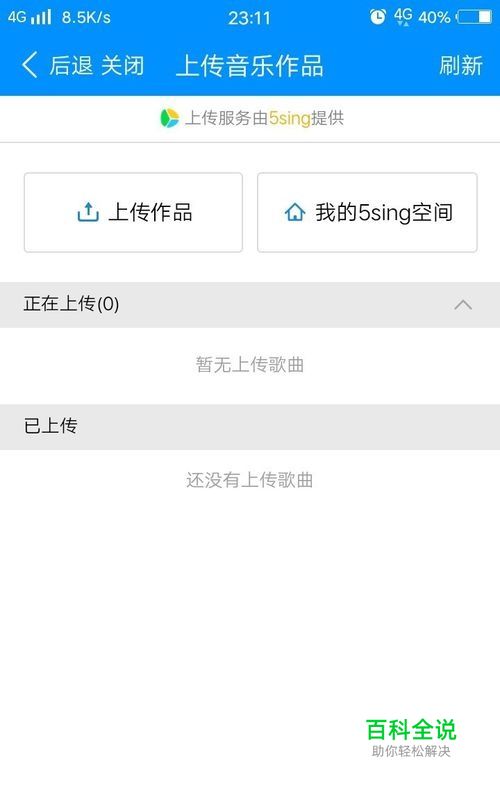Tap 关闭 to close the page

coord(122,65)
